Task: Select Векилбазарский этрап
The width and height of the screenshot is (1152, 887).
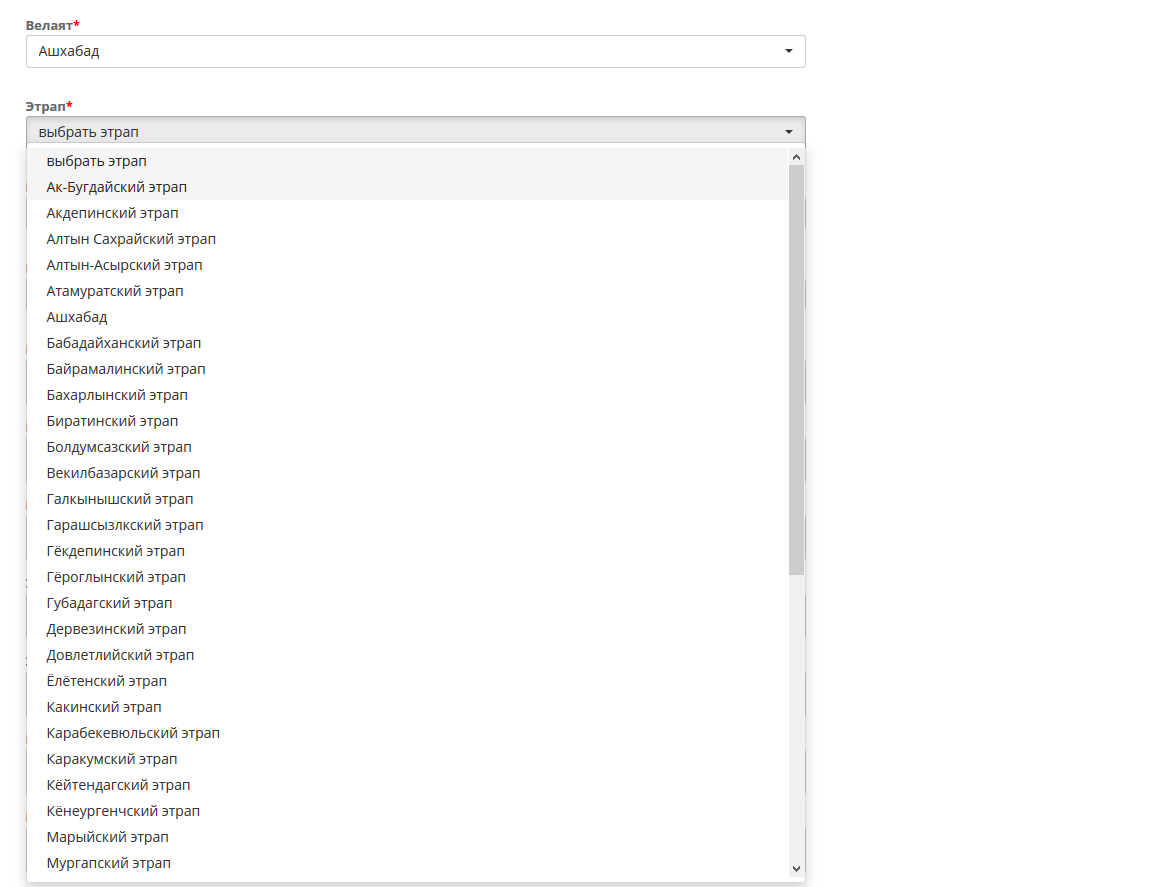Action: (408, 473)
